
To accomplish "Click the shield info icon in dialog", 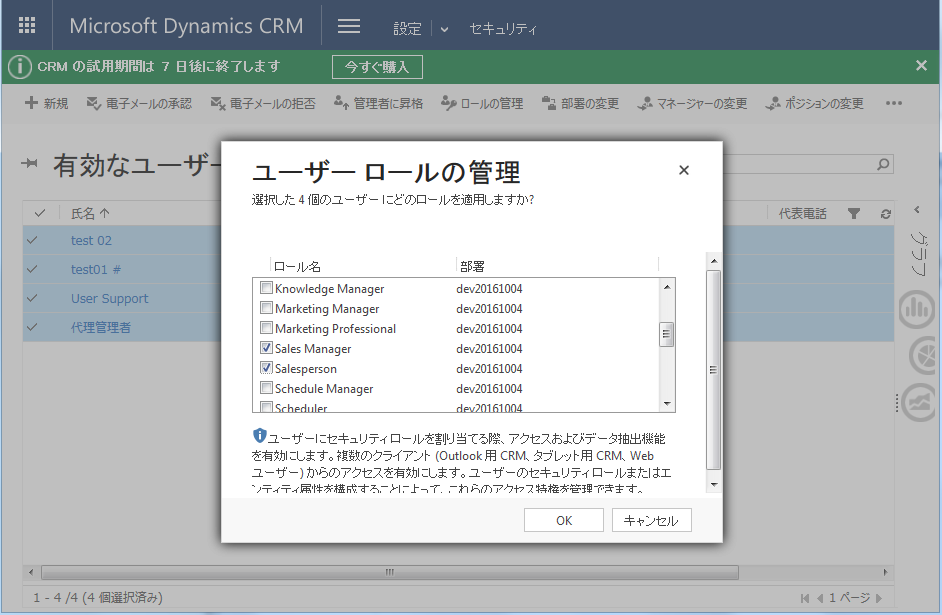I will [x=260, y=435].
